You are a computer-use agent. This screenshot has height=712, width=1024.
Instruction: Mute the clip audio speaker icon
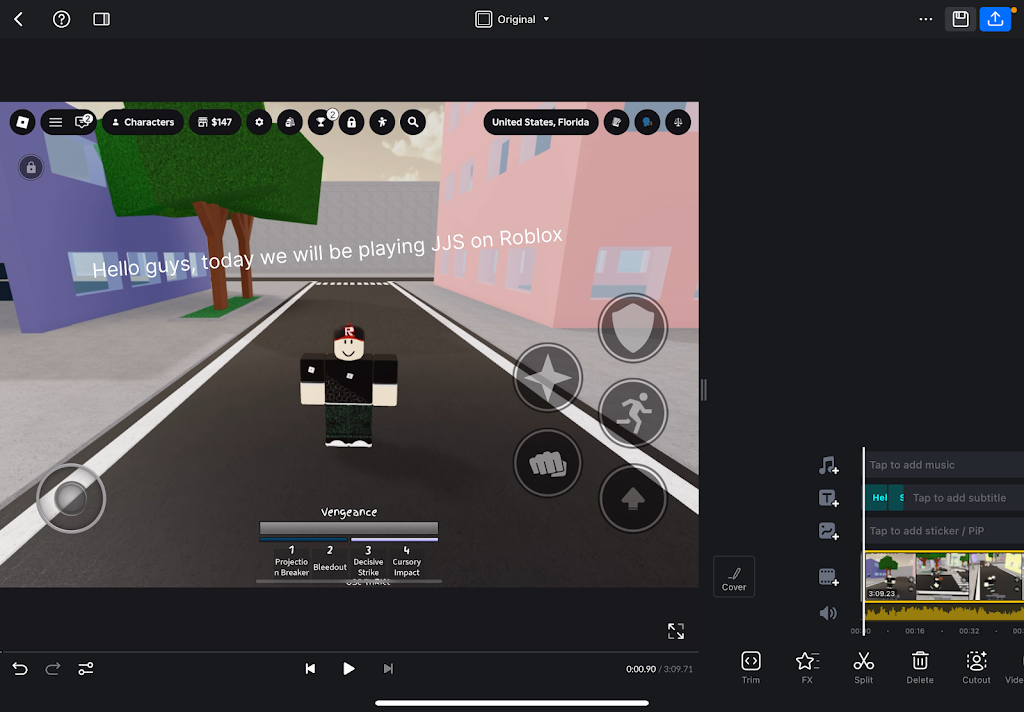pos(828,613)
